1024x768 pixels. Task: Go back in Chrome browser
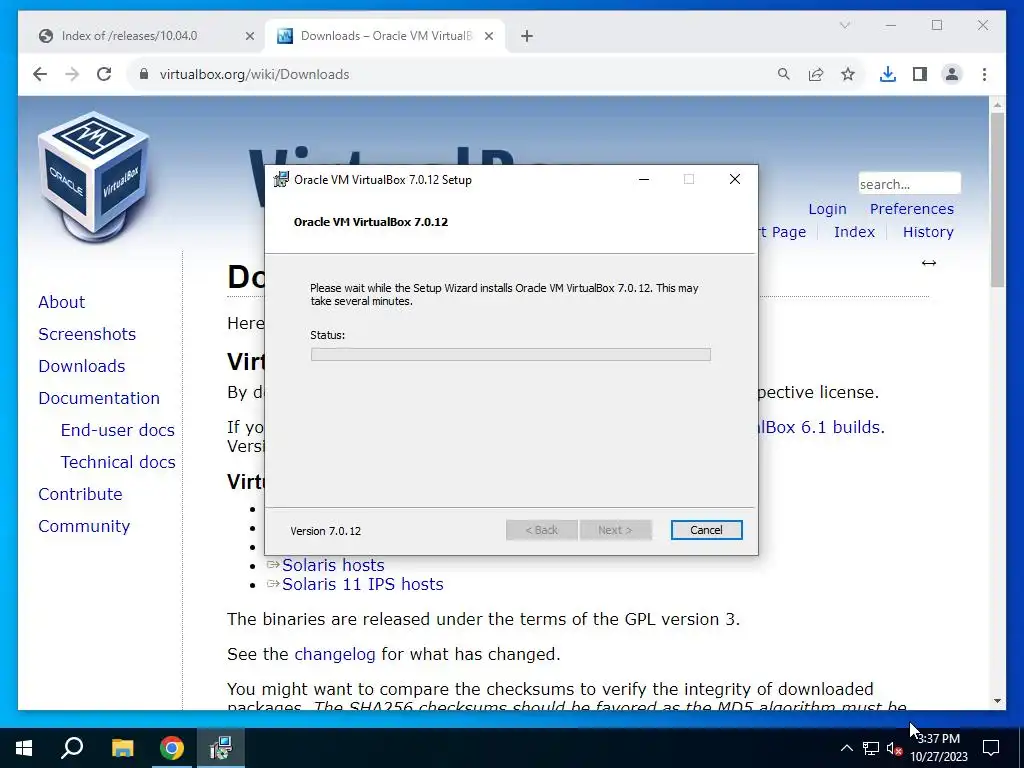pyautogui.click(x=40, y=74)
